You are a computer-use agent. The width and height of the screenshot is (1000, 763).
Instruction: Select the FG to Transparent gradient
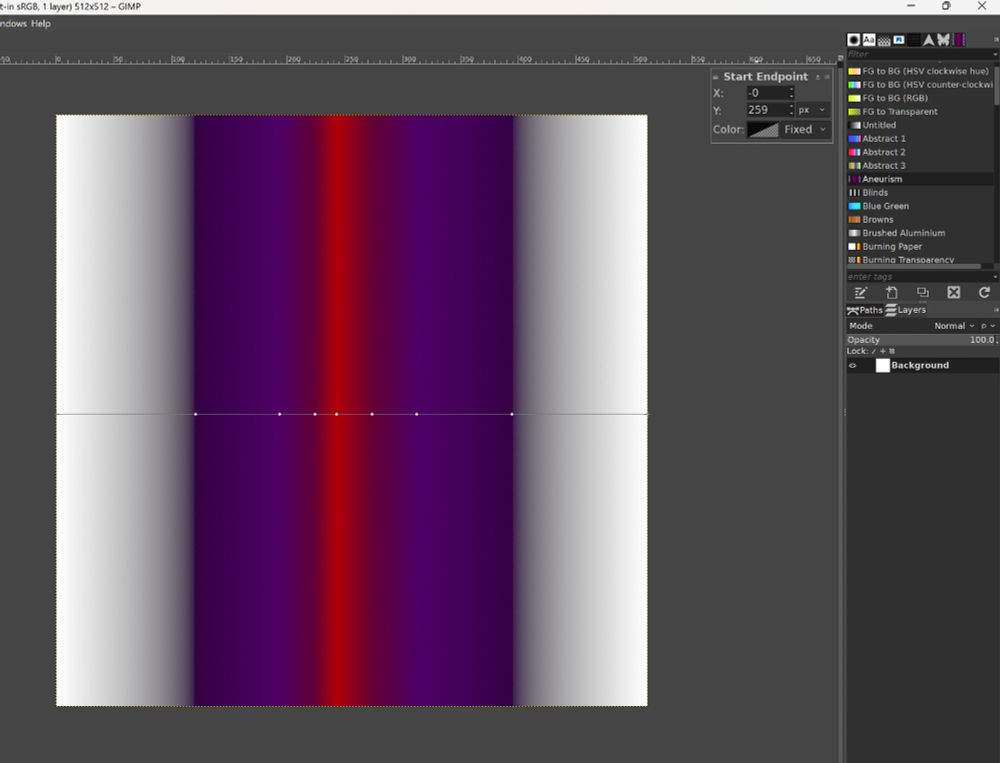point(919,112)
